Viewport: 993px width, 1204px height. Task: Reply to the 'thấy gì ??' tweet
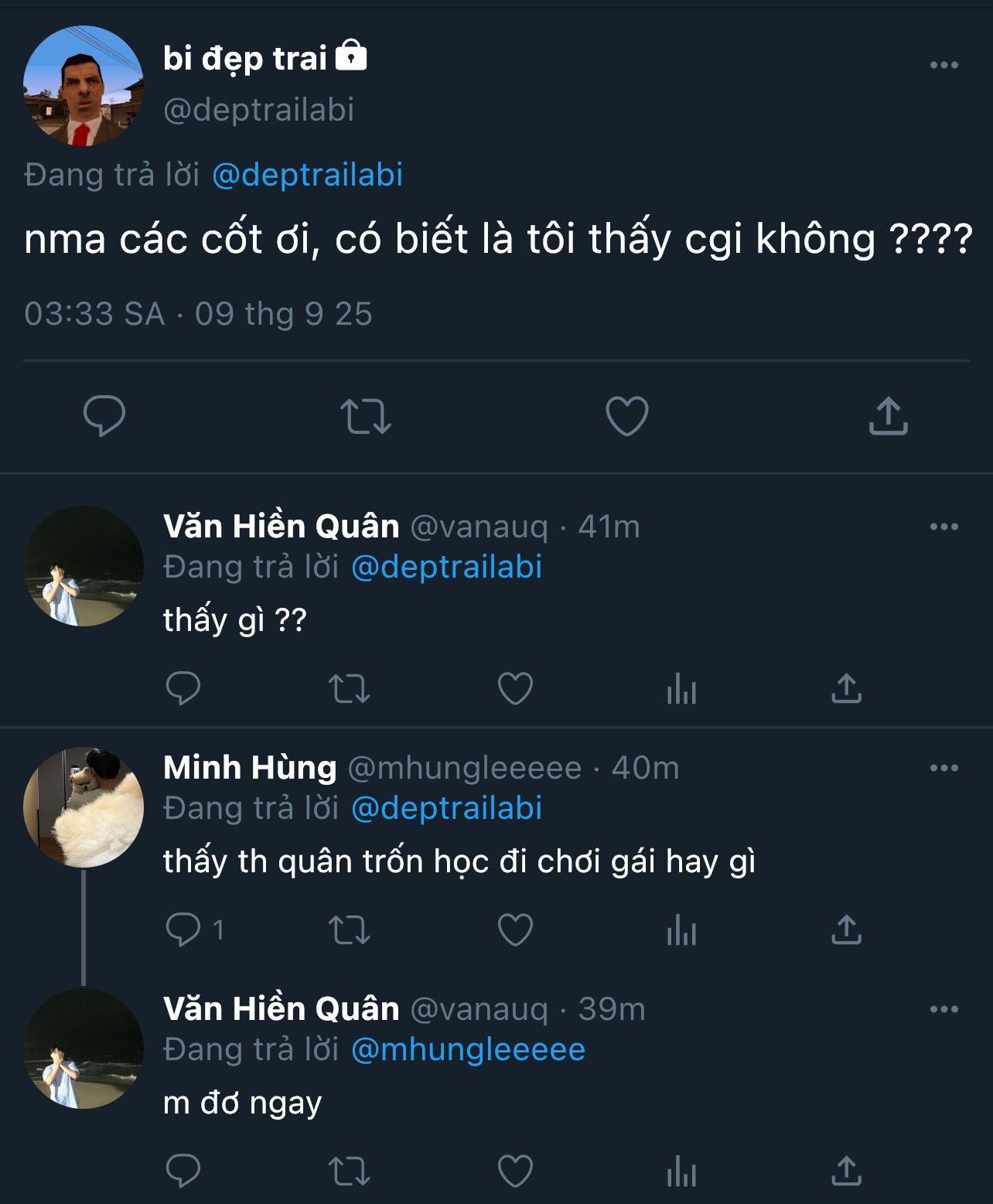(183, 688)
